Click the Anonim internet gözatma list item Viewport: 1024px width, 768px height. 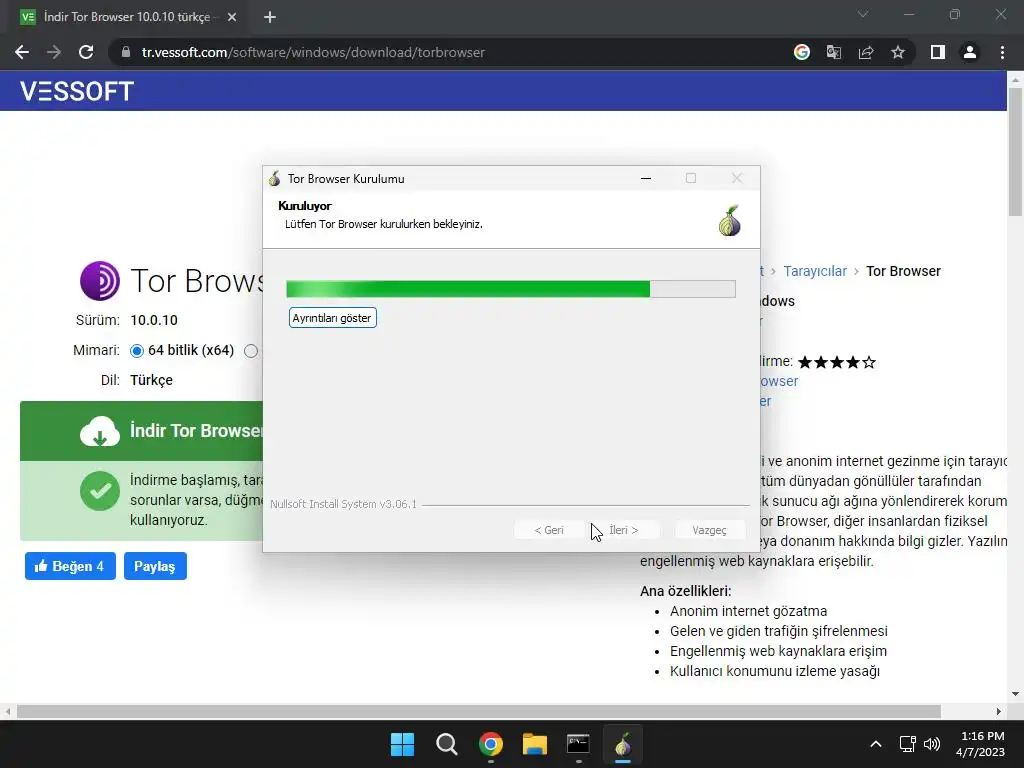748,611
